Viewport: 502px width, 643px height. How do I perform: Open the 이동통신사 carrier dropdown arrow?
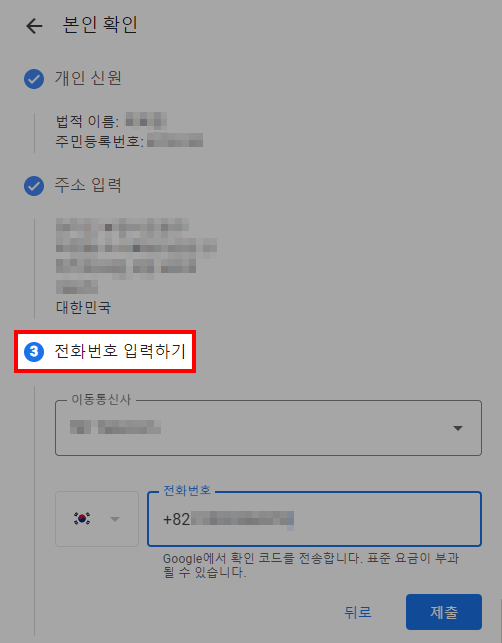pos(458,428)
